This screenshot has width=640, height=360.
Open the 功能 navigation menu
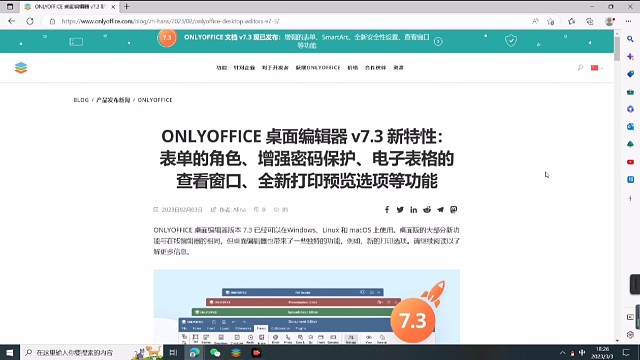[221, 68]
